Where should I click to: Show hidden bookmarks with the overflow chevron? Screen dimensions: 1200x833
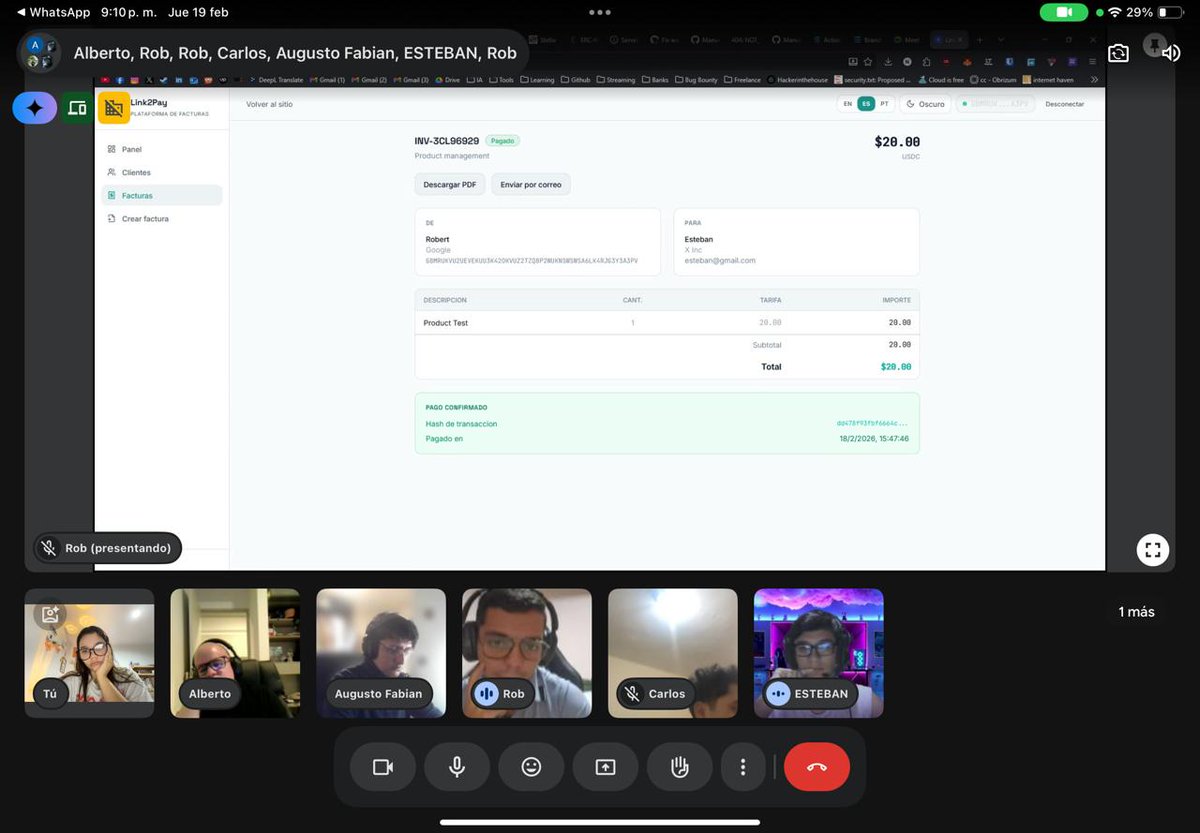click(x=1094, y=80)
